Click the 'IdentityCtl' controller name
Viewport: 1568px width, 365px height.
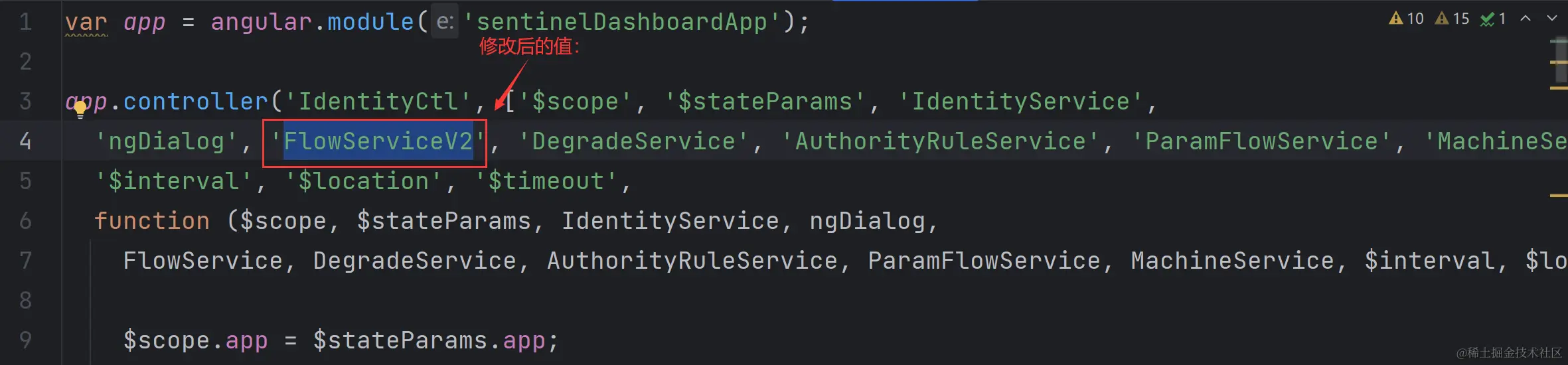(x=378, y=102)
